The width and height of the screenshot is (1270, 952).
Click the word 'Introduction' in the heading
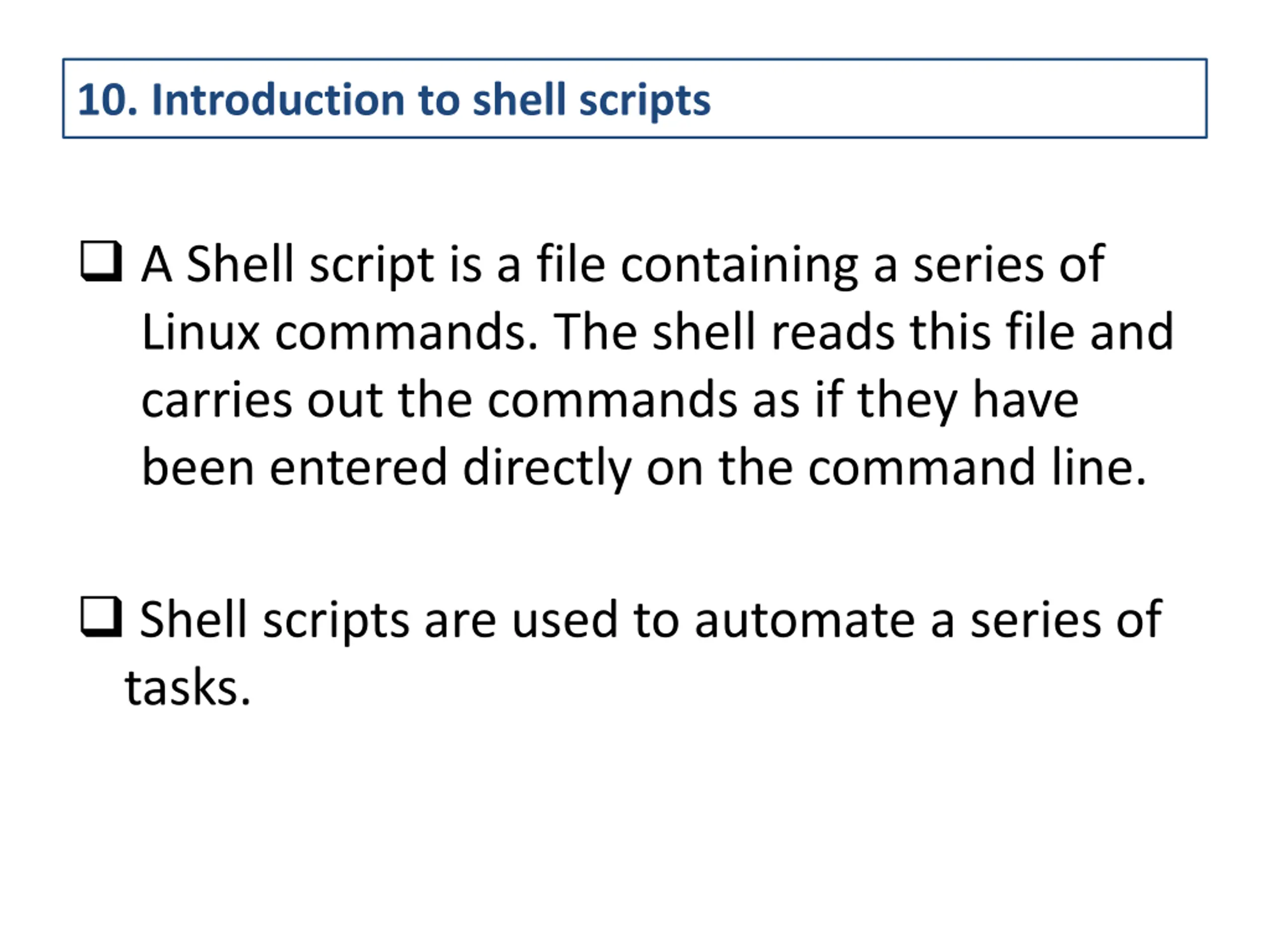click(278, 100)
